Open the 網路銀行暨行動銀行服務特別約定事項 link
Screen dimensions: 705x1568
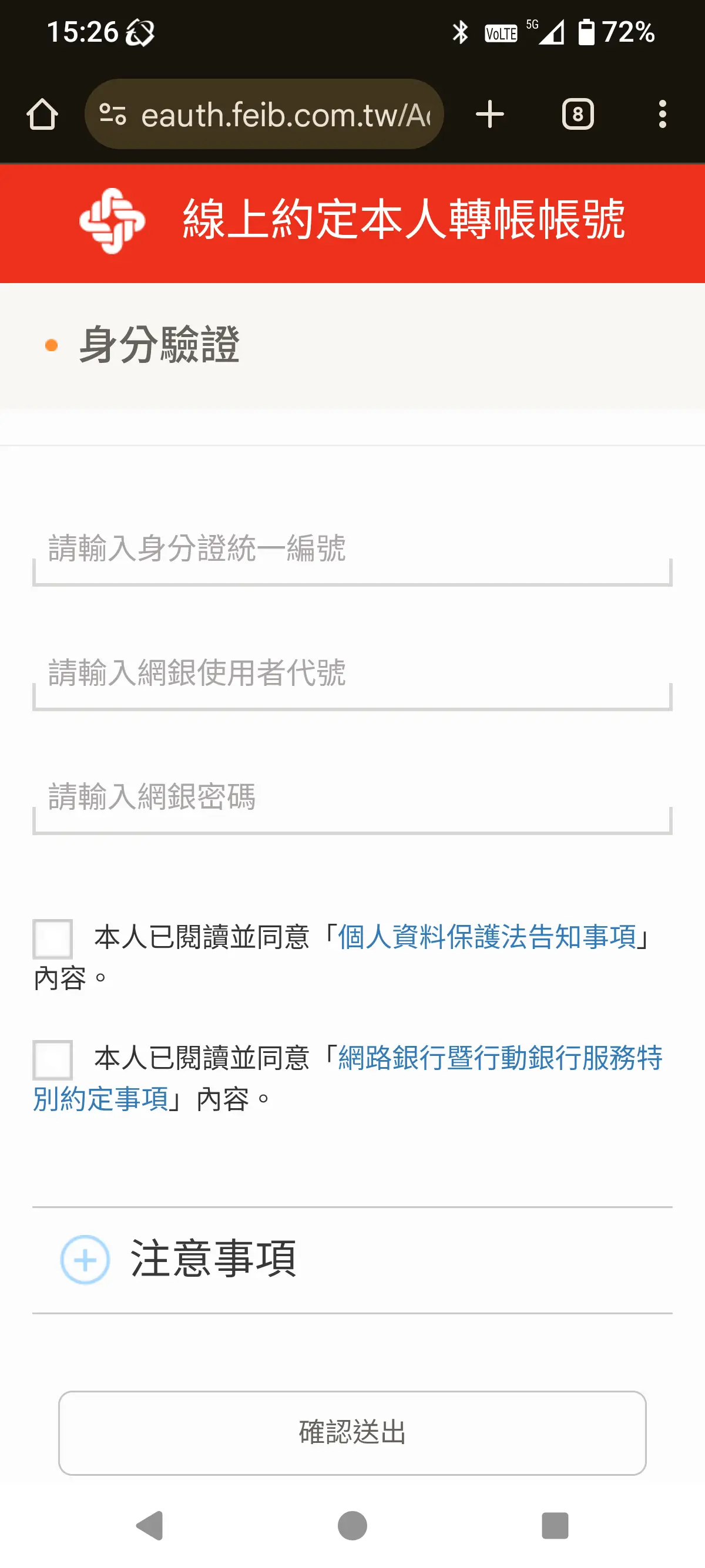tap(499, 1058)
